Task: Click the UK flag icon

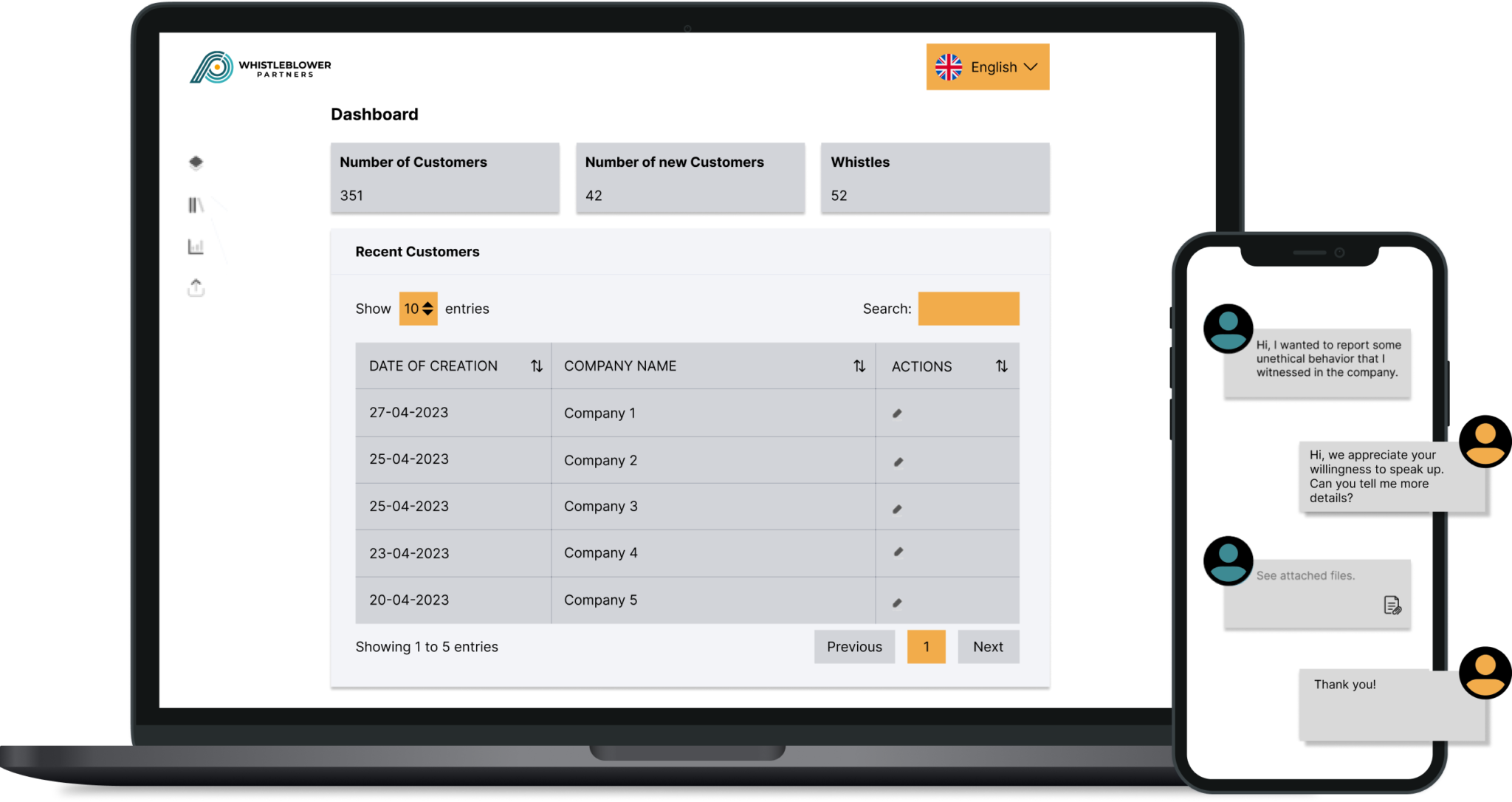Action: (949, 67)
